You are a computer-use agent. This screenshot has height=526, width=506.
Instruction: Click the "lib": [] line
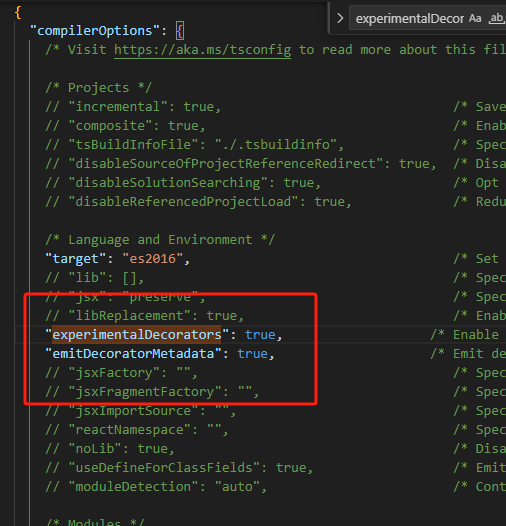(95, 278)
